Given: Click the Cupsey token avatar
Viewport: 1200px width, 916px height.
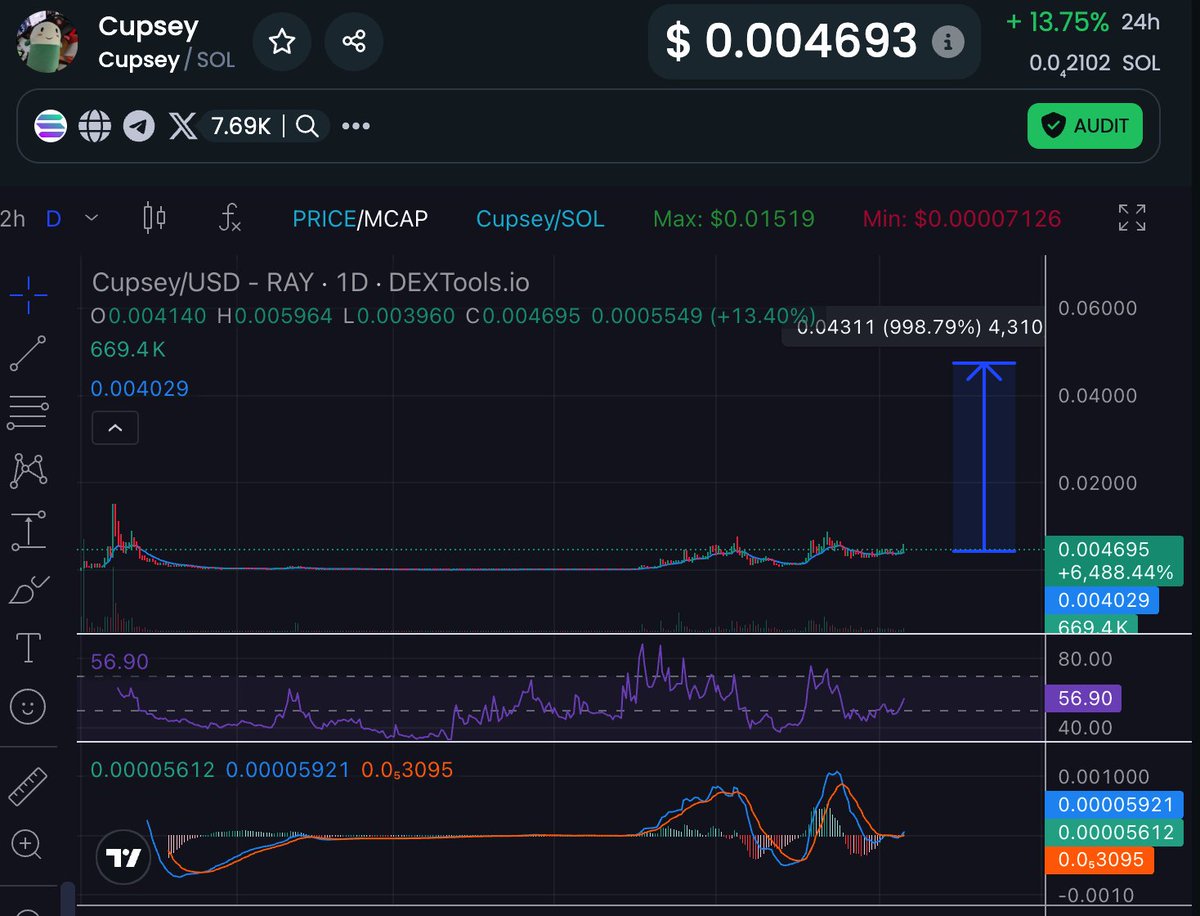Looking at the screenshot, I should 46,41.
